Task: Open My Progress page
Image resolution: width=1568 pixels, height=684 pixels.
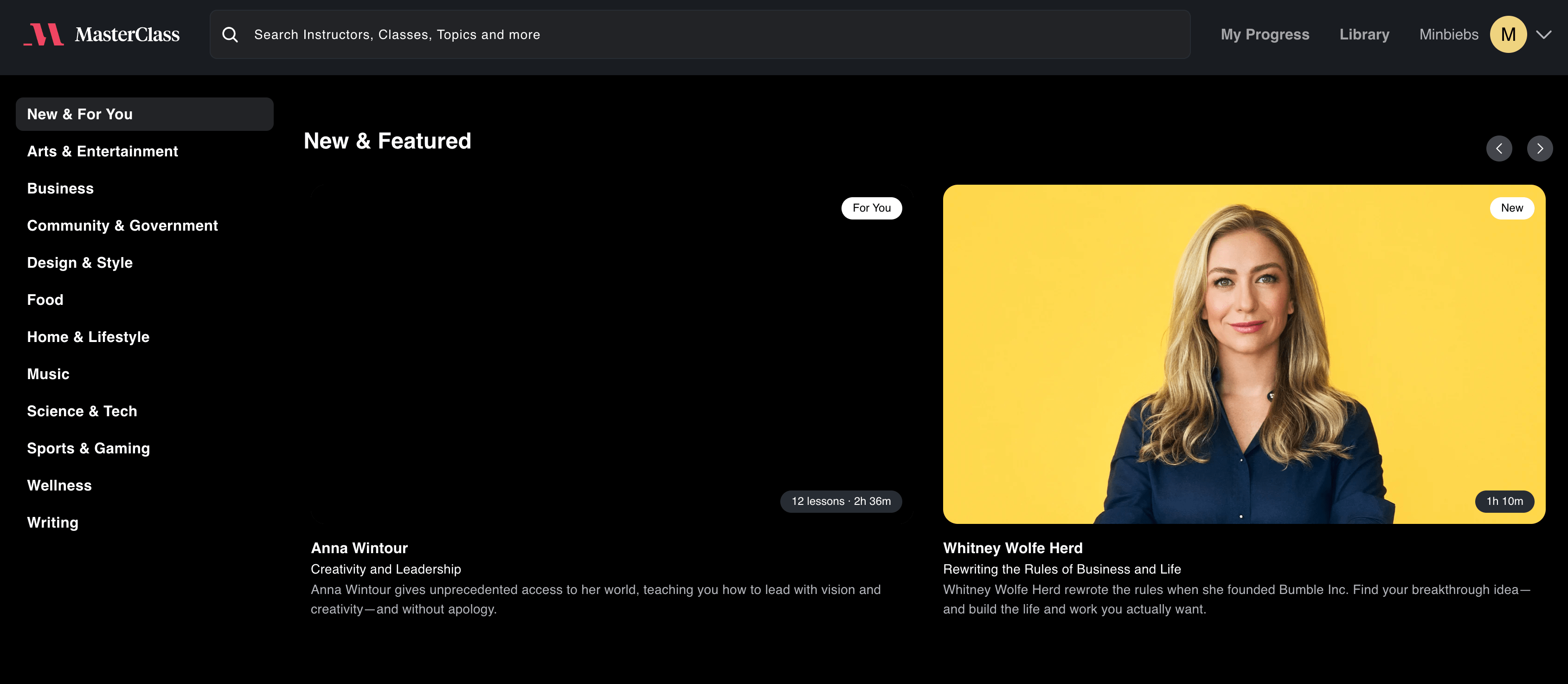Action: pos(1264,35)
